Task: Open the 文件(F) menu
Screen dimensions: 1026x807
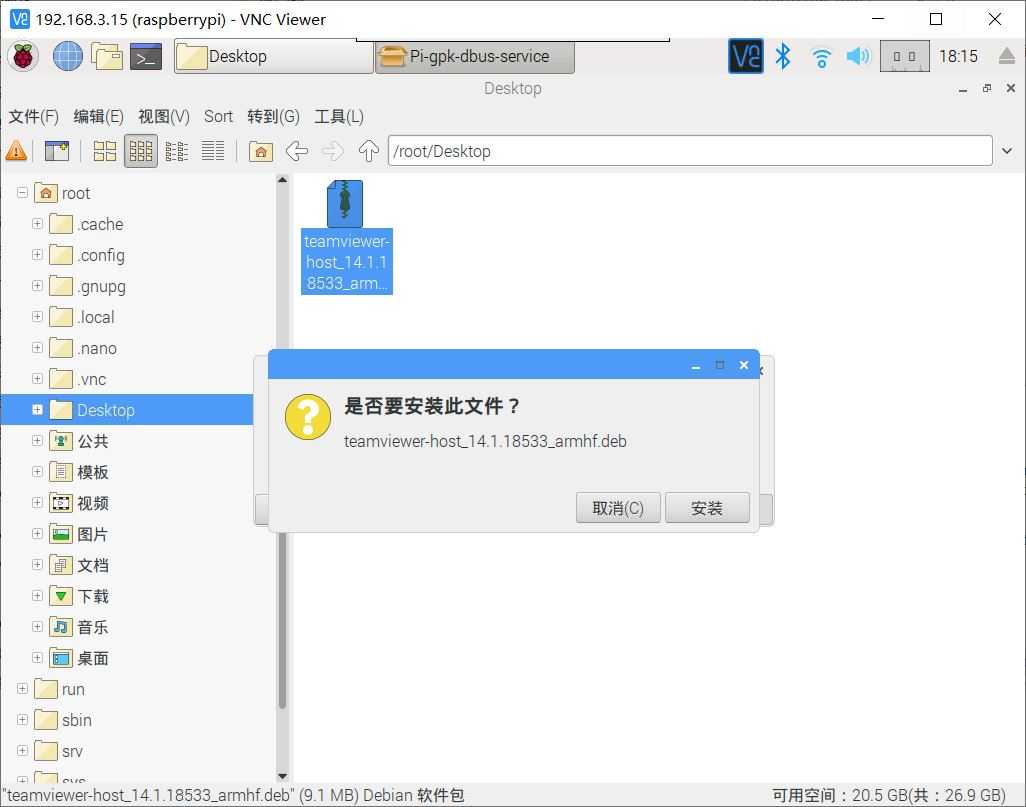Action: coord(33,117)
